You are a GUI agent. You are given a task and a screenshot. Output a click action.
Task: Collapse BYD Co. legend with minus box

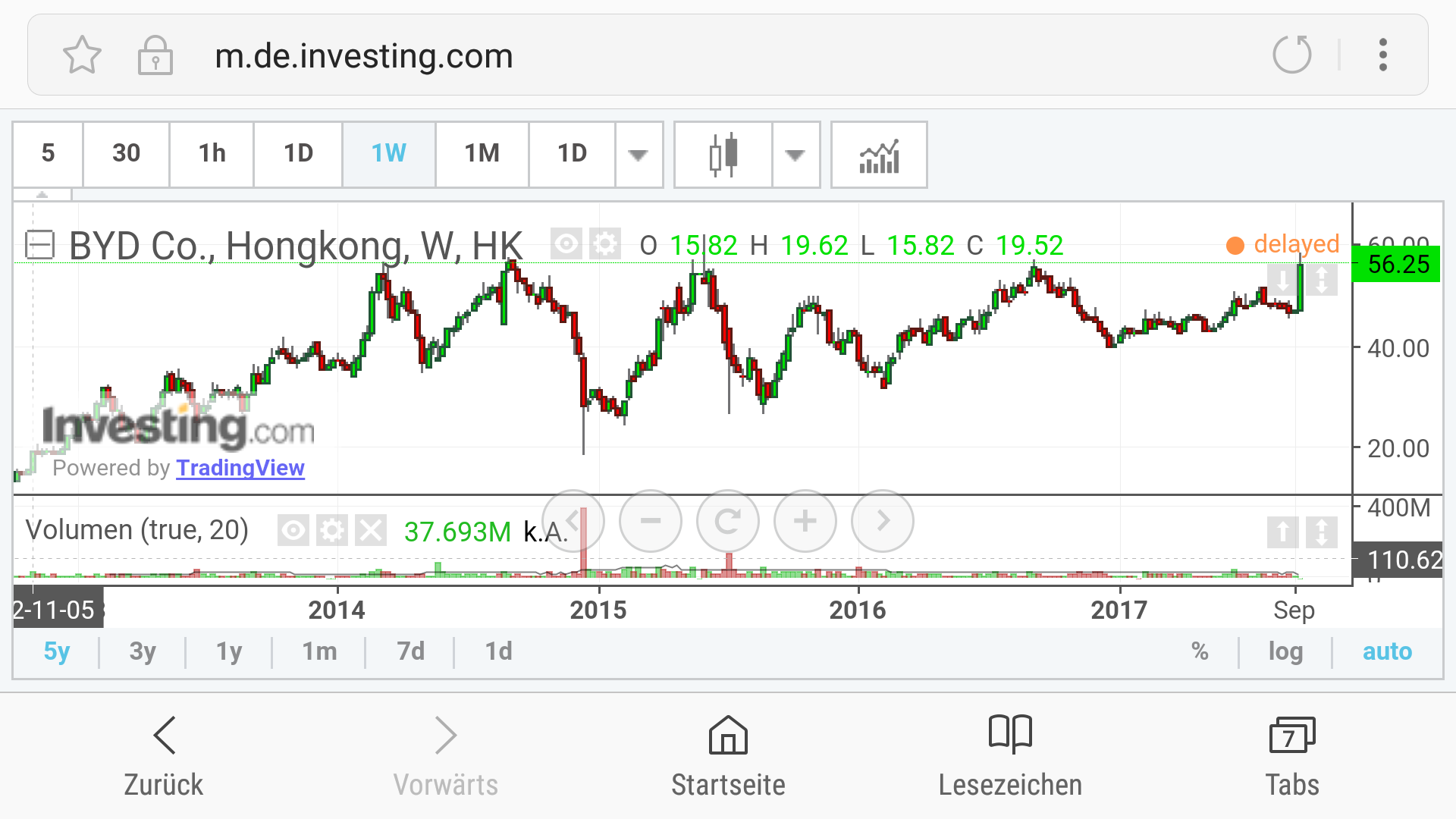tap(39, 245)
